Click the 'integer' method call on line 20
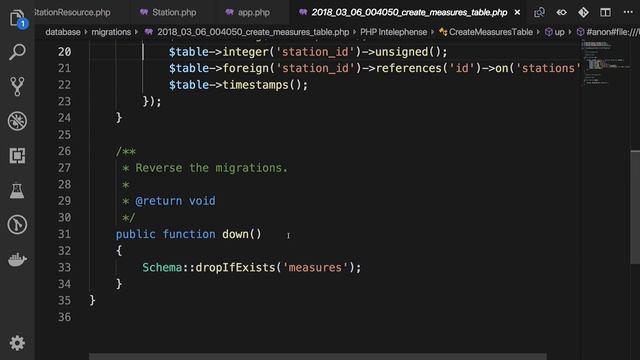Image resolution: width=640 pixels, height=360 pixels. [246, 52]
